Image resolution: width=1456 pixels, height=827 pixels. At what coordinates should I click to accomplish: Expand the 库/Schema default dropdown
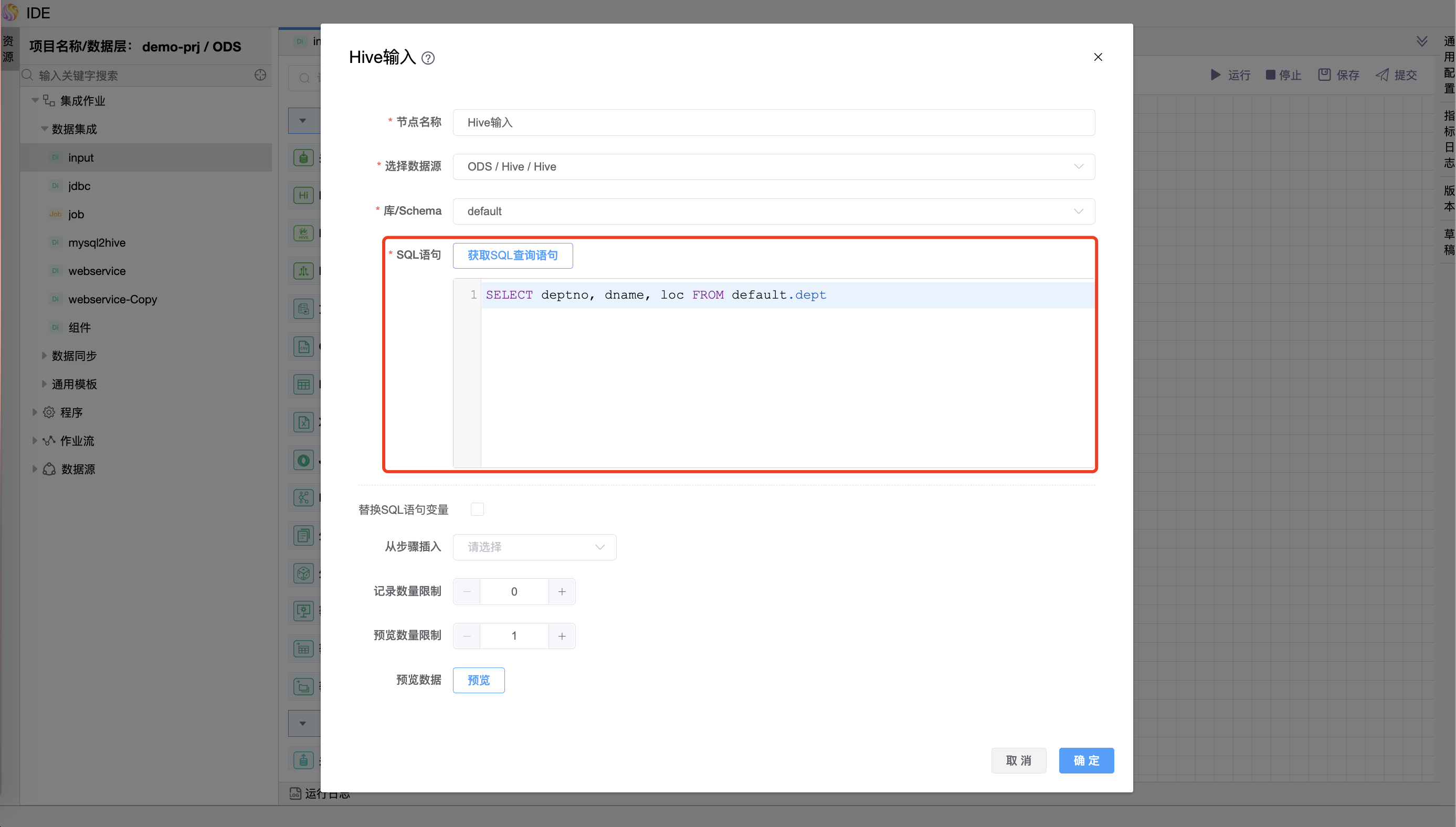[1080, 210]
